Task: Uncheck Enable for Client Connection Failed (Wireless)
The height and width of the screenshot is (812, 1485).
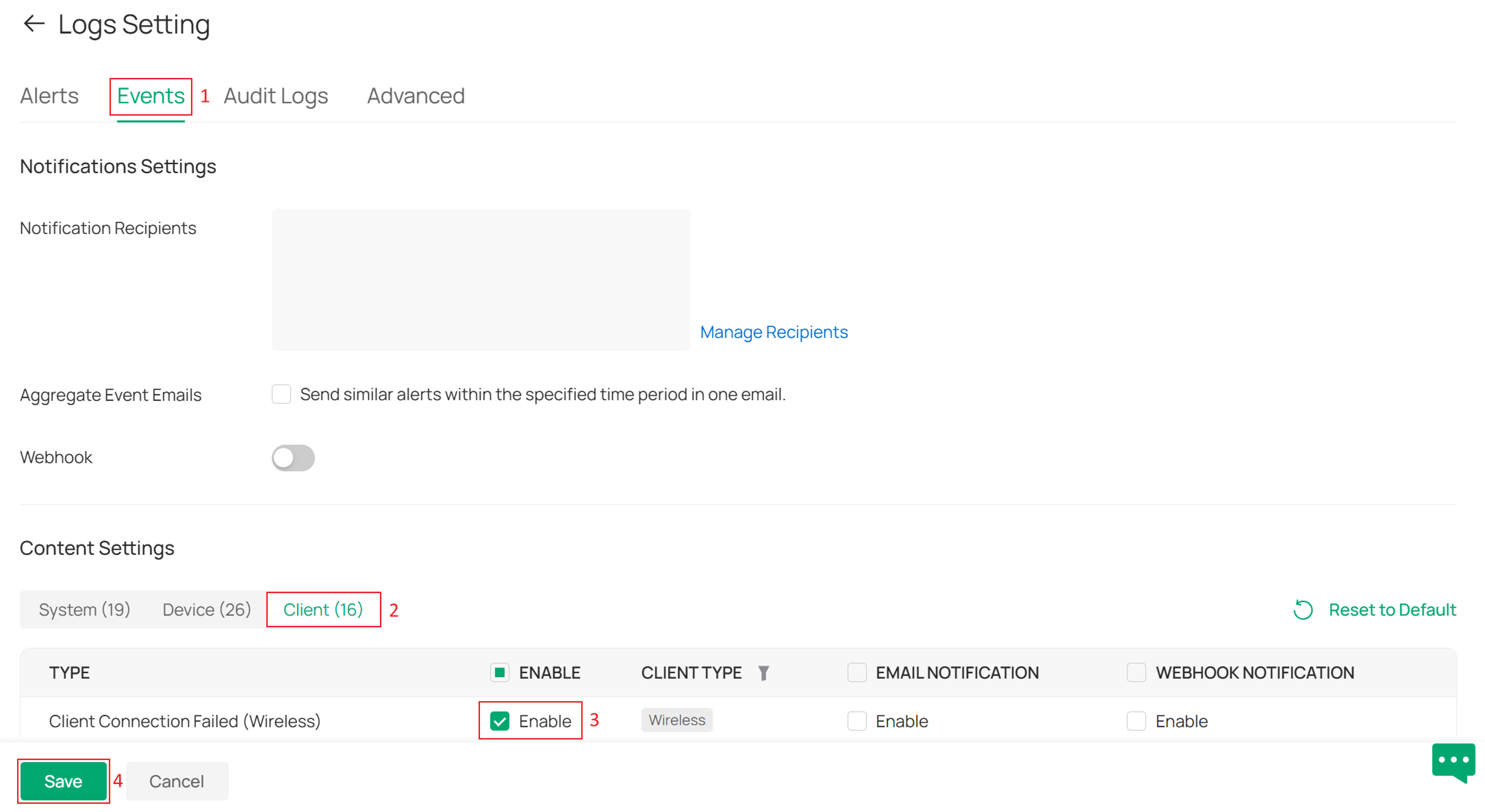Action: tap(500, 721)
